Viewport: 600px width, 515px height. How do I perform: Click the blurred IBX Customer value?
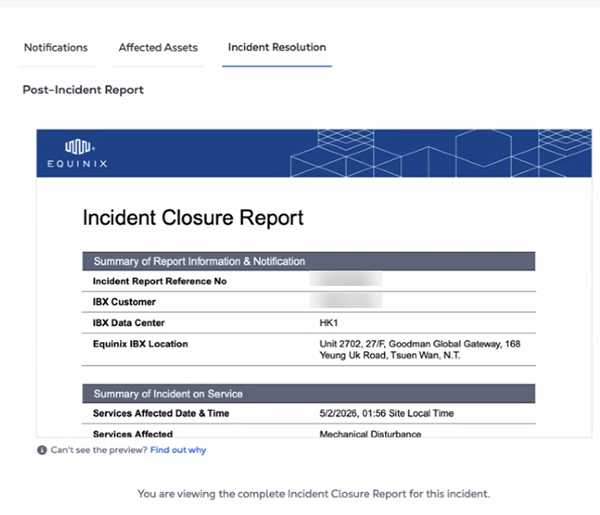346,300
